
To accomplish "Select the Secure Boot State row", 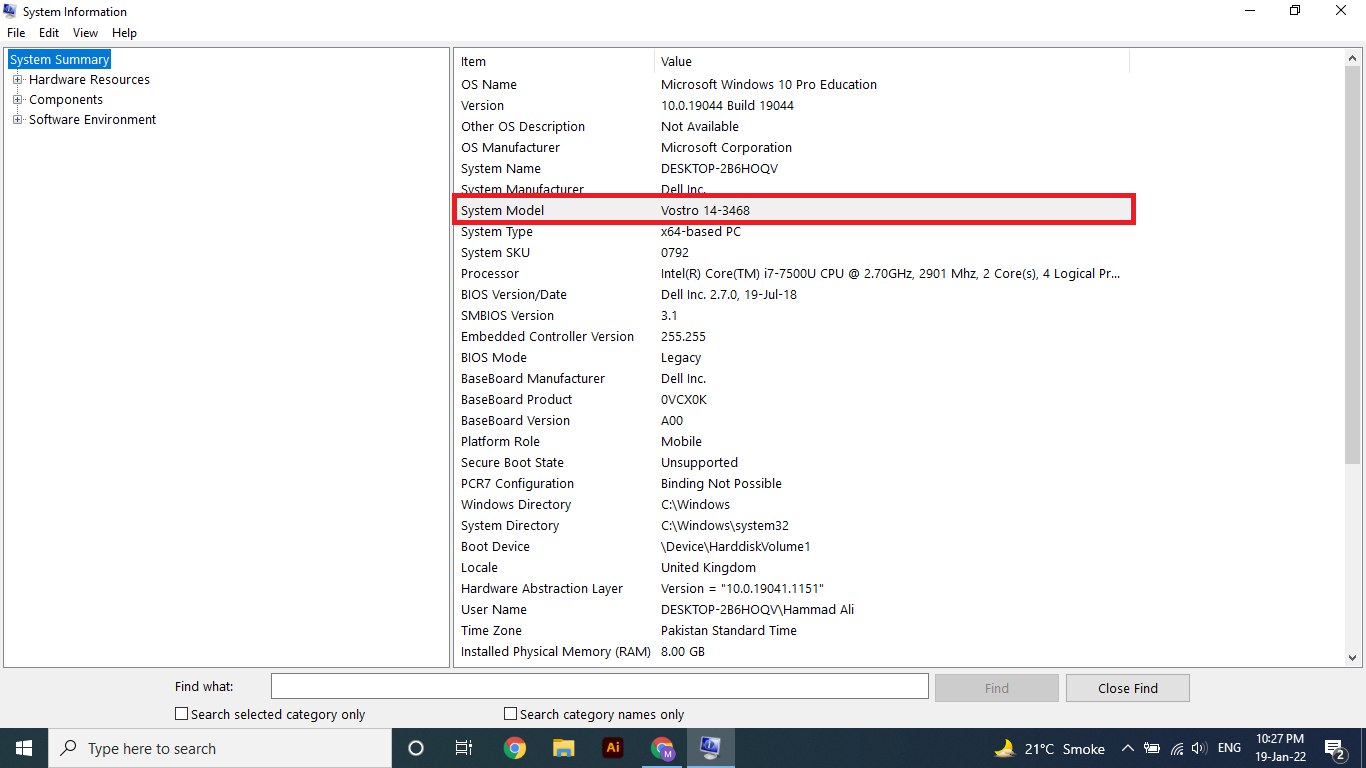I will tap(793, 463).
